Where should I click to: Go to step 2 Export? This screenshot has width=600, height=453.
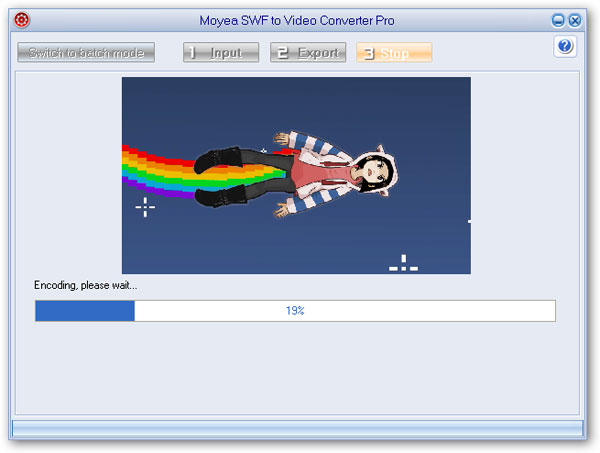click(x=308, y=52)
